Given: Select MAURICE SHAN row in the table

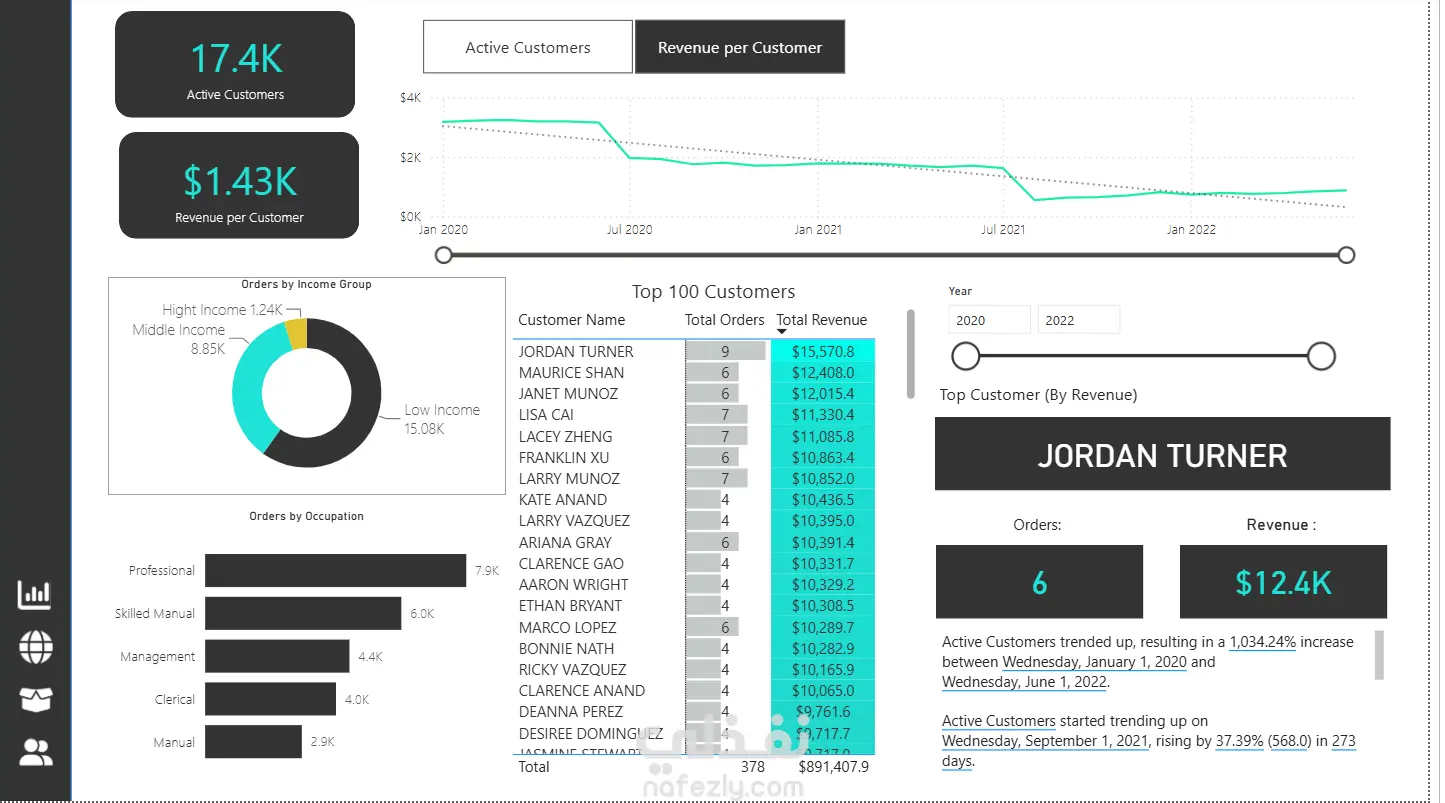Looking at the screenshot, I should pyautogui.click(x=694, y=372).
